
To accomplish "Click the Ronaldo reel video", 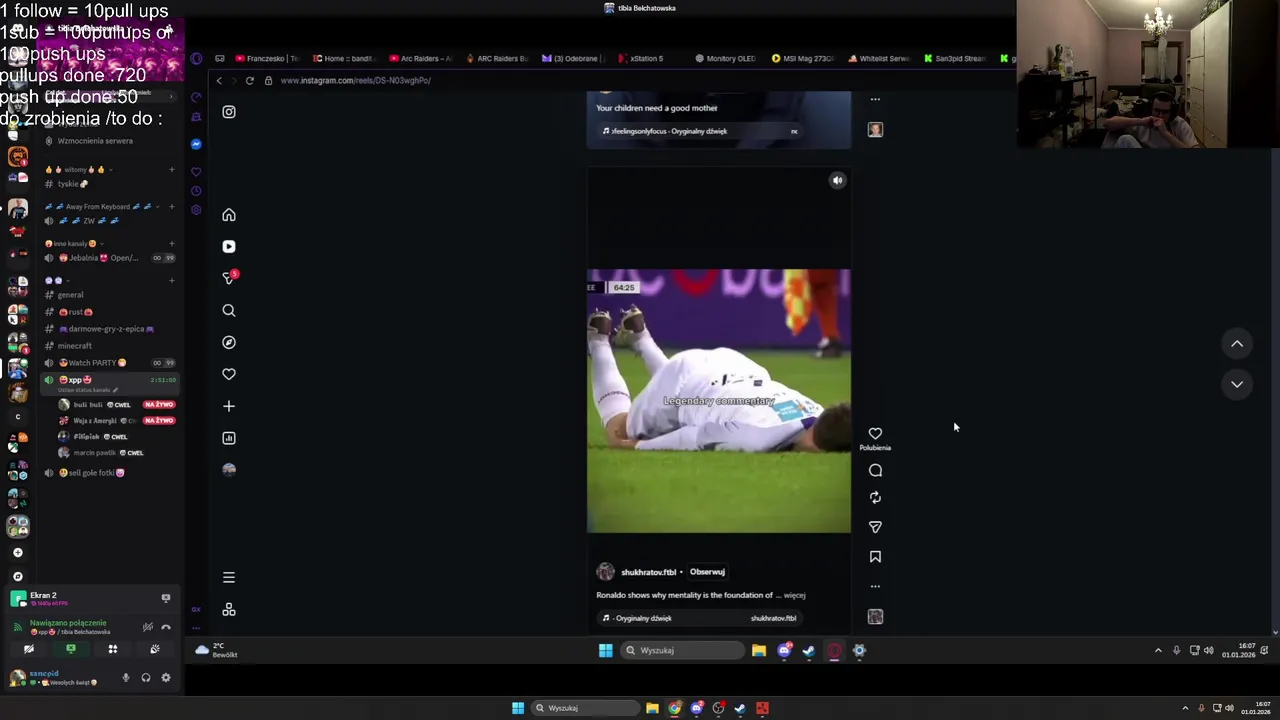I will tap(719, 401).
